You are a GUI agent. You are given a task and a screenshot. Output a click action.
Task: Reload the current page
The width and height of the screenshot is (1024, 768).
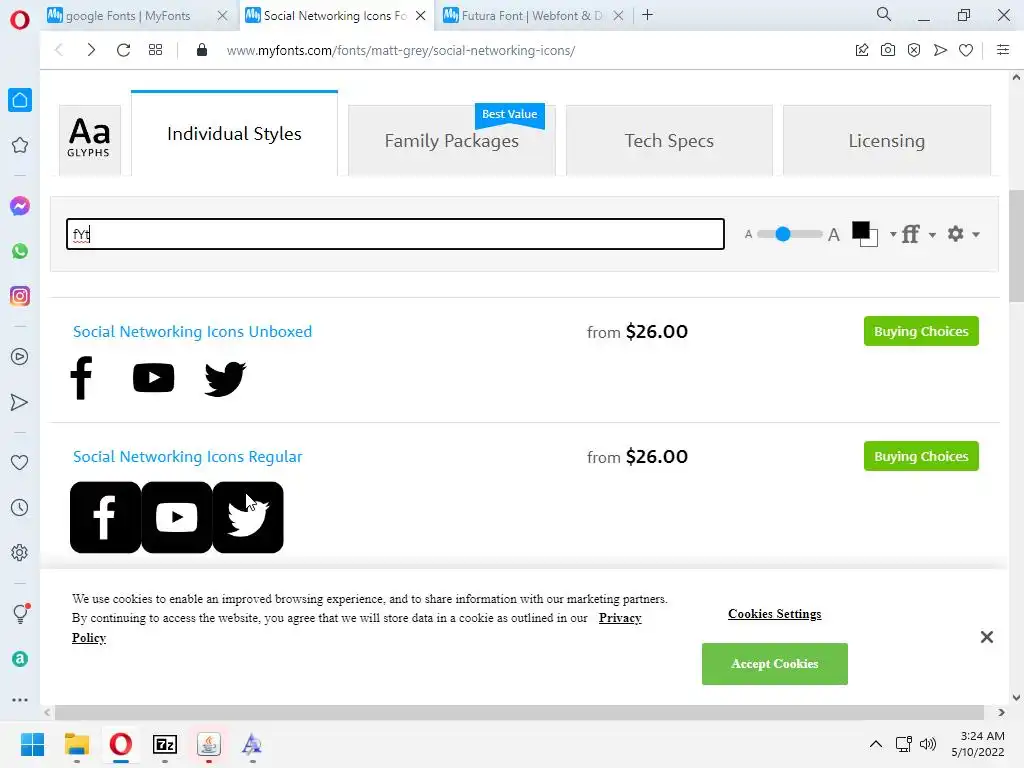[123, 50]
